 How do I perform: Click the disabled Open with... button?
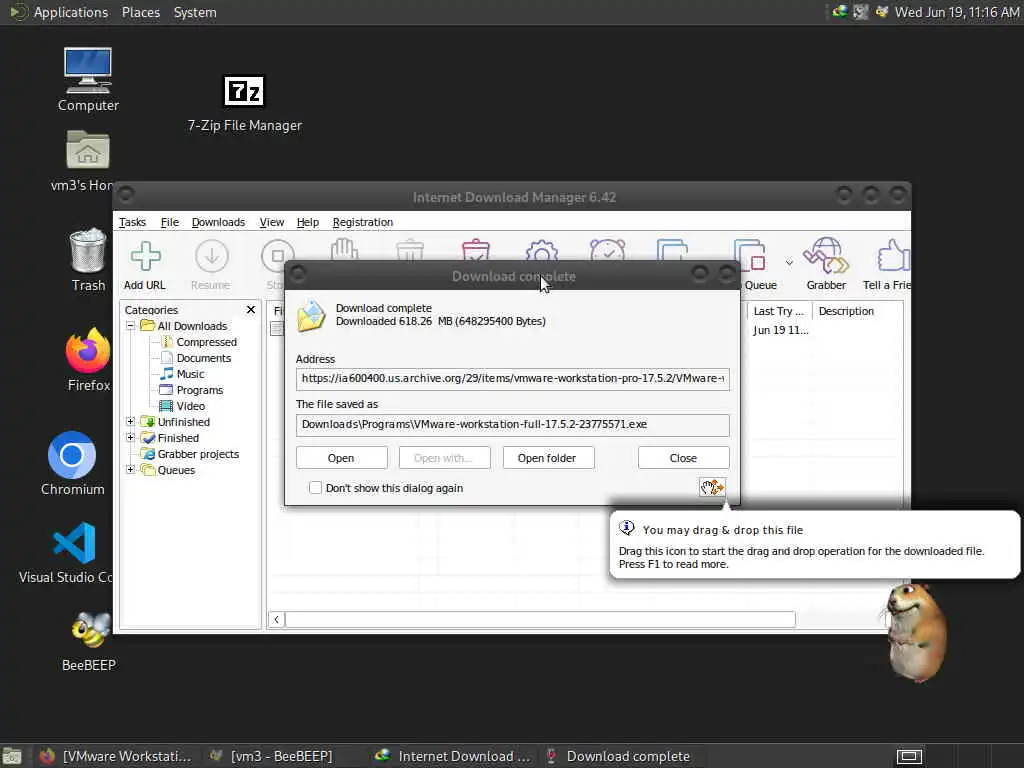(x=445, y=458)
